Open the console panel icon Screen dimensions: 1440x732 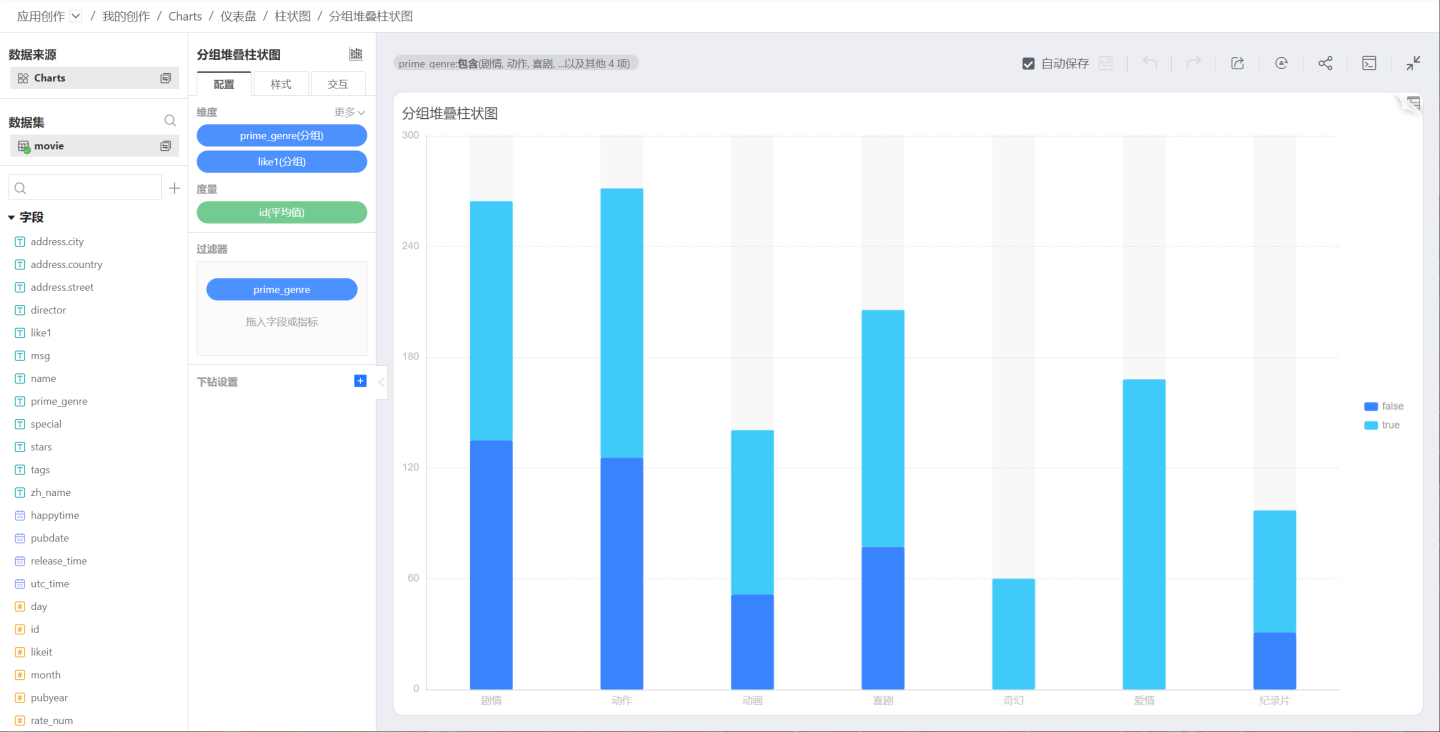pyautogui.click(x=1369, y=63)
